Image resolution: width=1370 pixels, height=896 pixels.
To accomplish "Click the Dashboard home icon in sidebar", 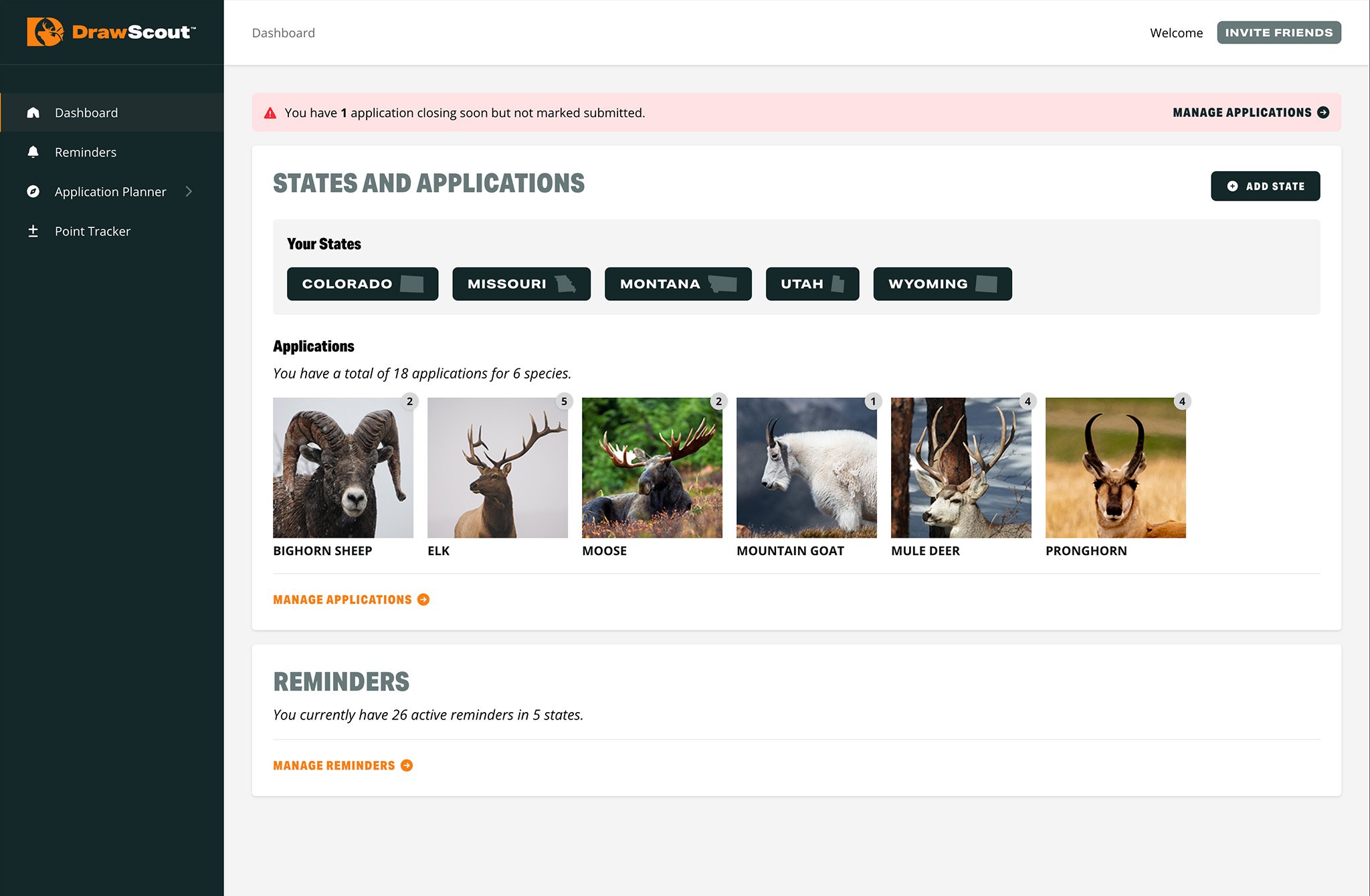I will [x=33, y=112].
